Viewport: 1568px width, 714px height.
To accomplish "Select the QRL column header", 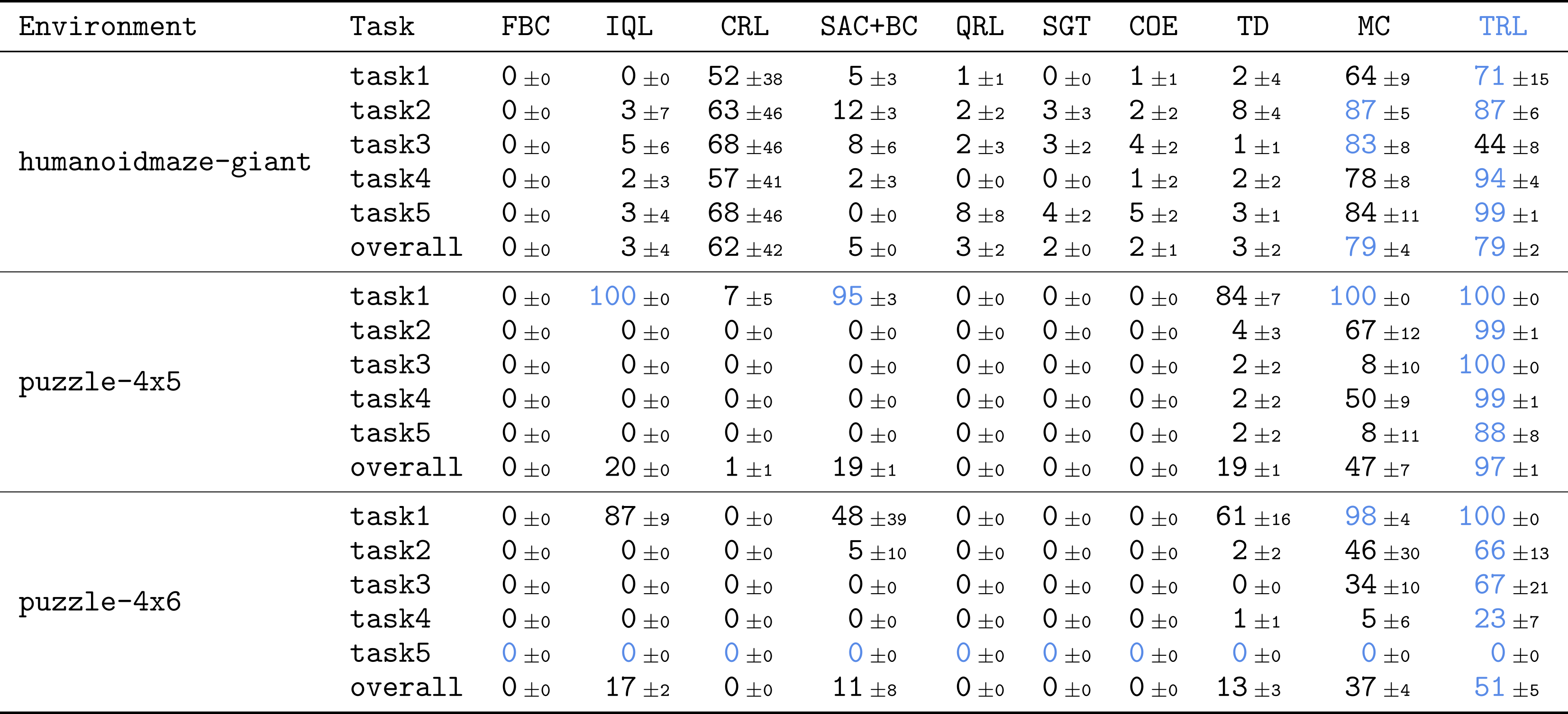I will click(x=979, y=27).
